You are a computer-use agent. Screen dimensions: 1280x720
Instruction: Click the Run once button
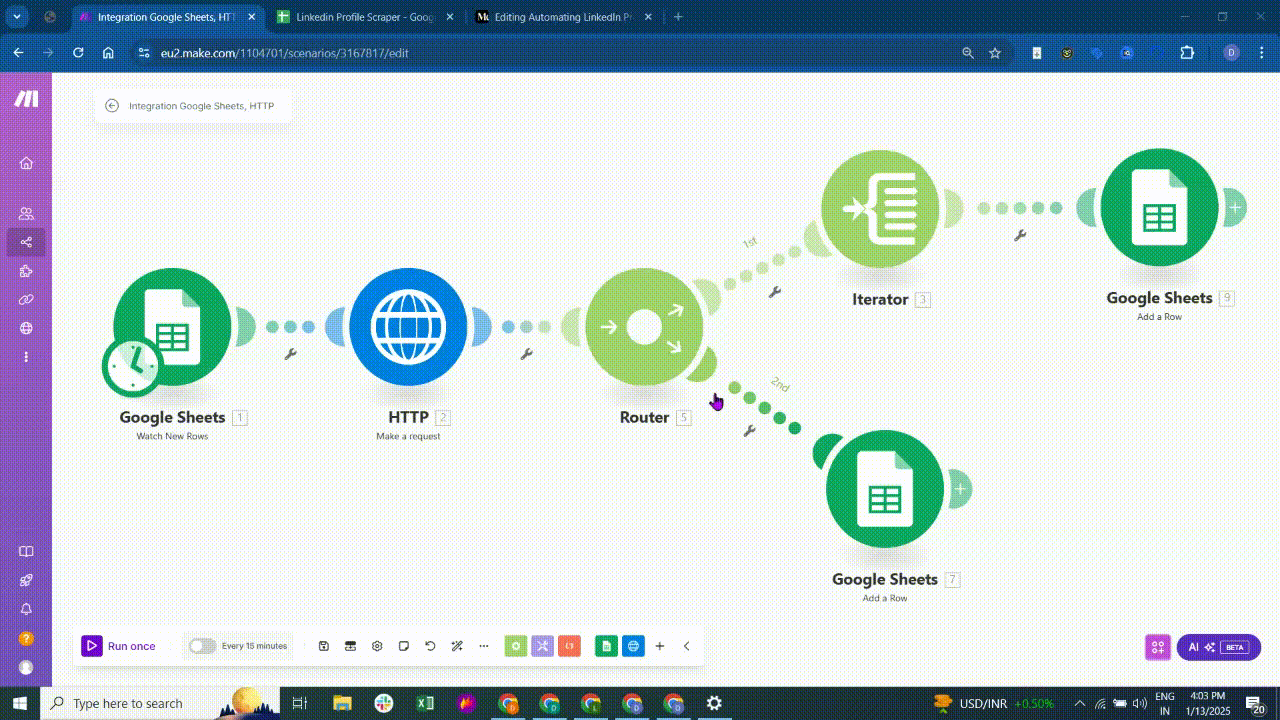[x=120, y=646]
